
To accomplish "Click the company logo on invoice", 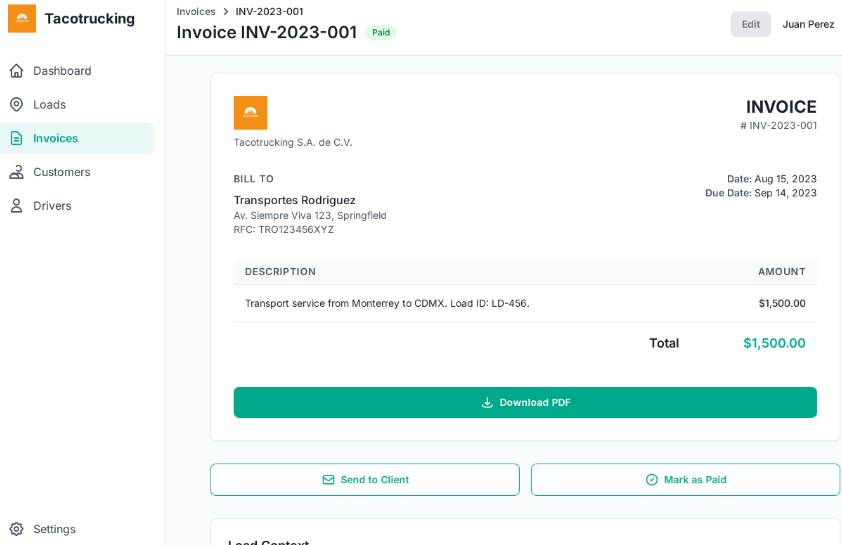I will point(250,113).
